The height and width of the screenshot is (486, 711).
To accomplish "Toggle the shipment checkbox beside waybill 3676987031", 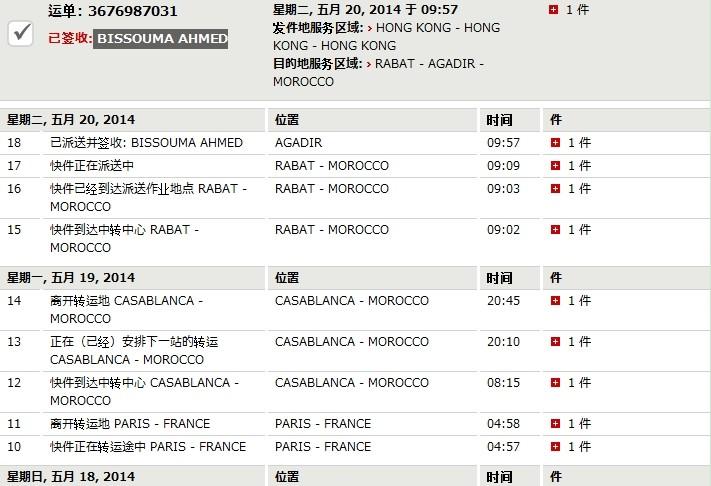I will click(21, 32).
